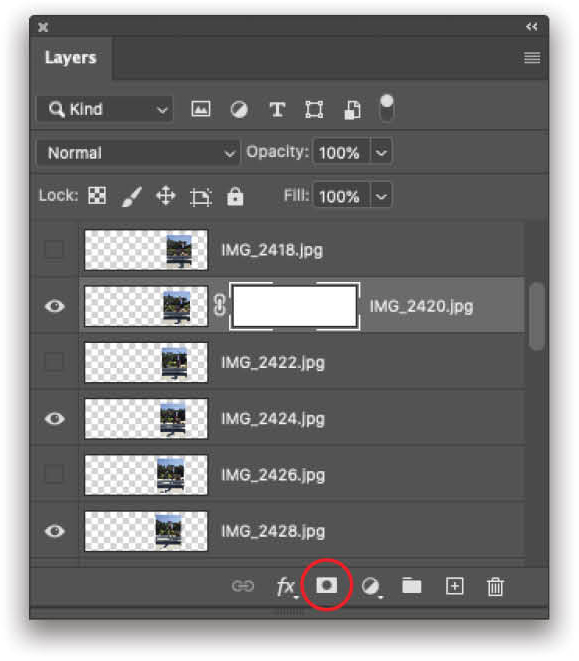Collapse panel with double arrow icon
The image size is (579, 661).
pyautogui.click(x=532, y=27)
